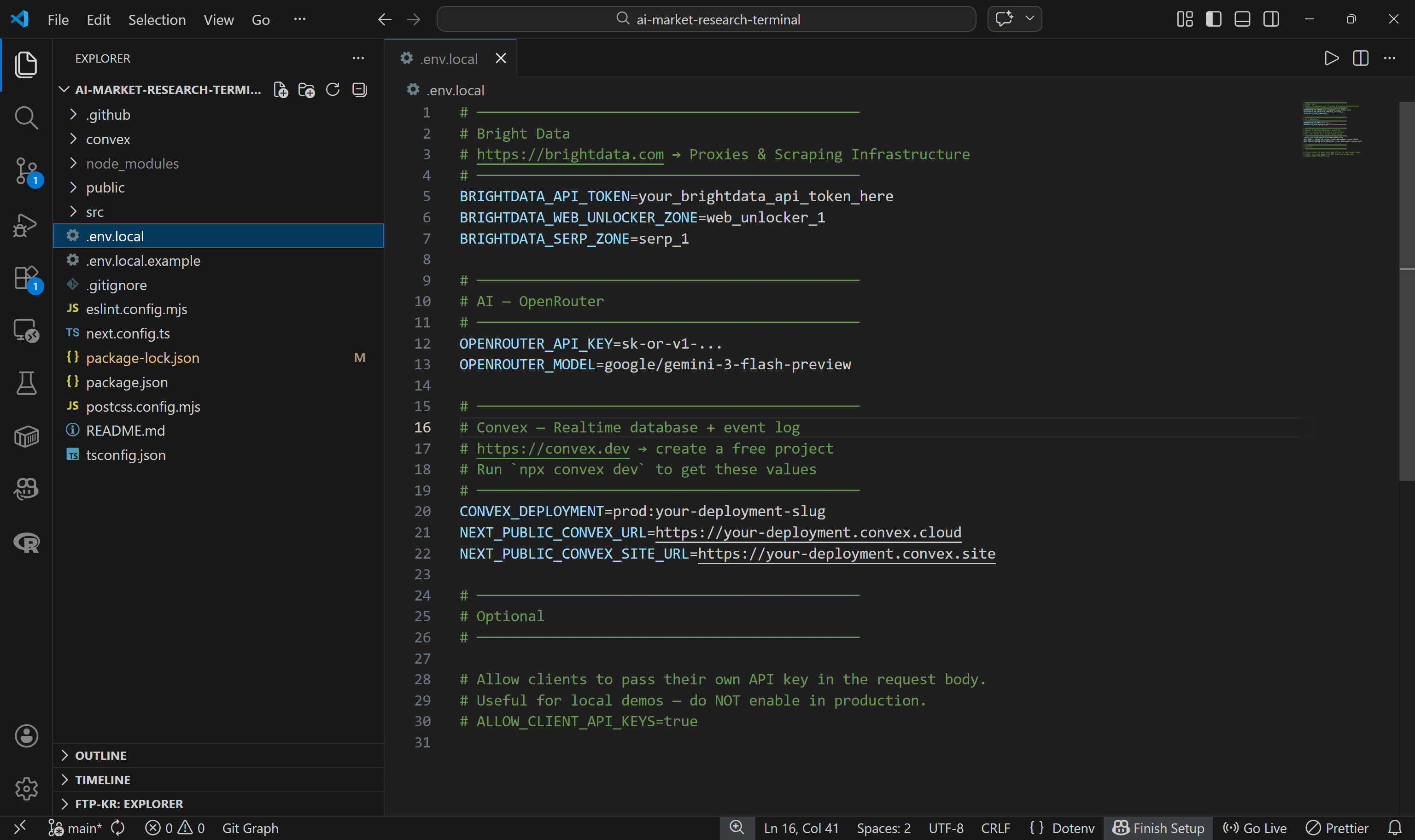The height and width of the screenshot is (840, 1415).
Task: Expand the TIMELINE section
Action: (x=102, y=779)
